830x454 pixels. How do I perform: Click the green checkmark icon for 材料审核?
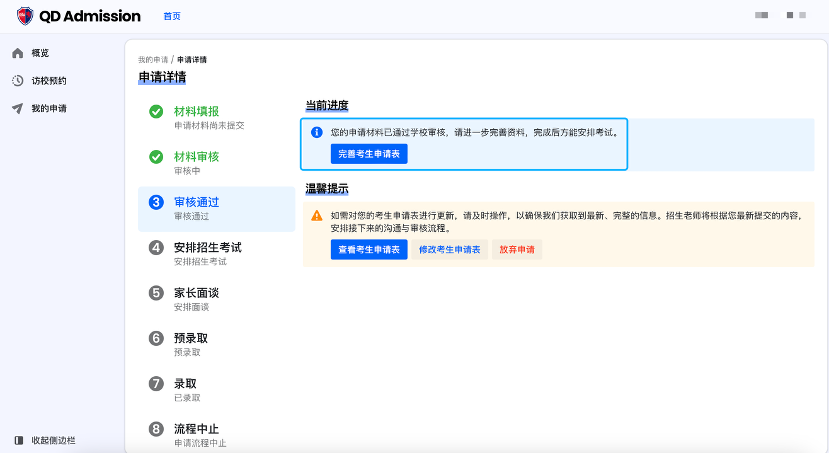[x=156, y=157]
